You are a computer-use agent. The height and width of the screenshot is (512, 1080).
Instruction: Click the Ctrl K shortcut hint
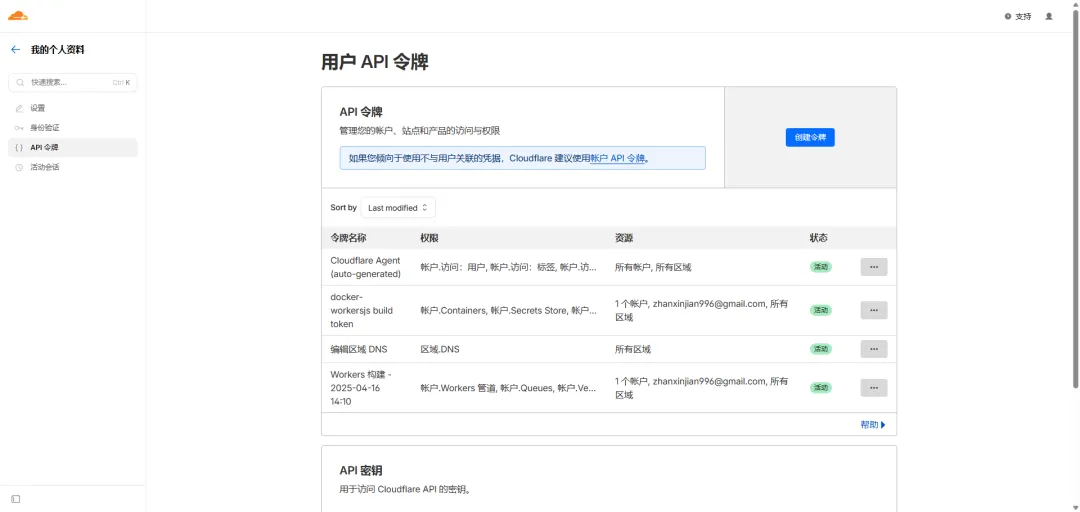pos(121,83)
